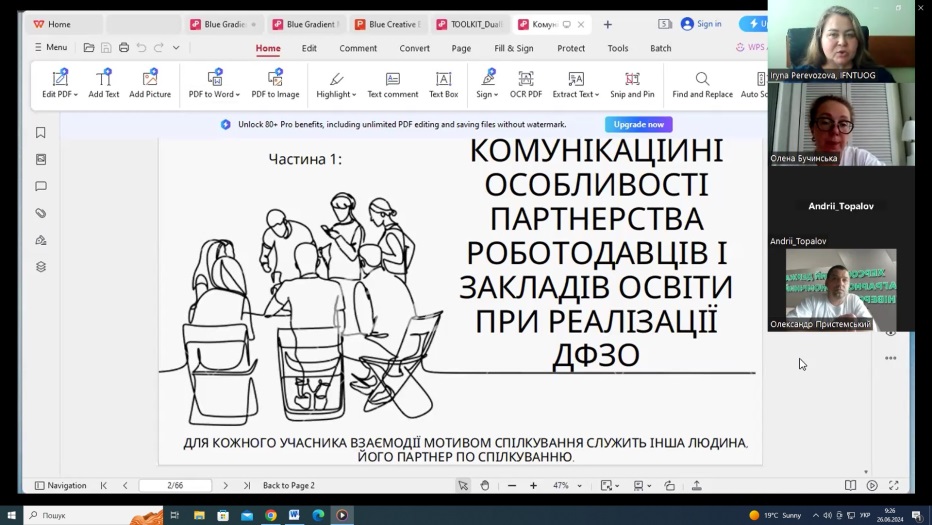932x525 pixels.
Task: Open the Text comment tool
Action: point(392,83)
